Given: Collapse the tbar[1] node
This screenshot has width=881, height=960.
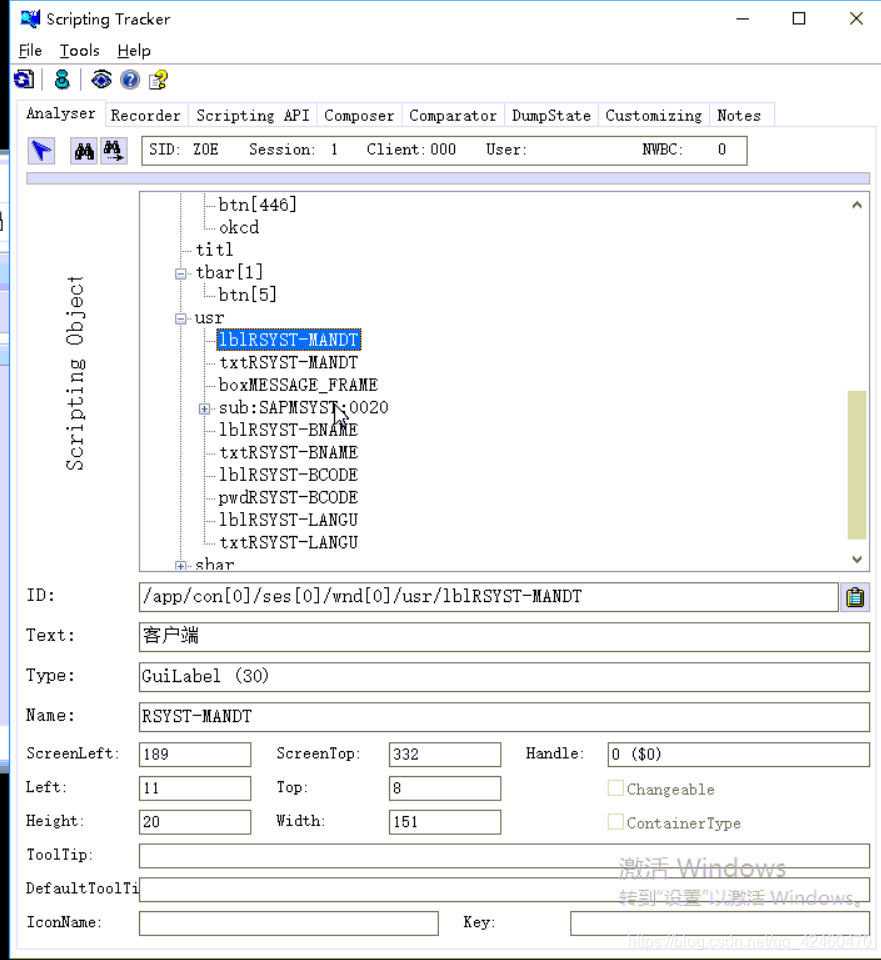Looking at the screenshot, I should coord(180,272).
